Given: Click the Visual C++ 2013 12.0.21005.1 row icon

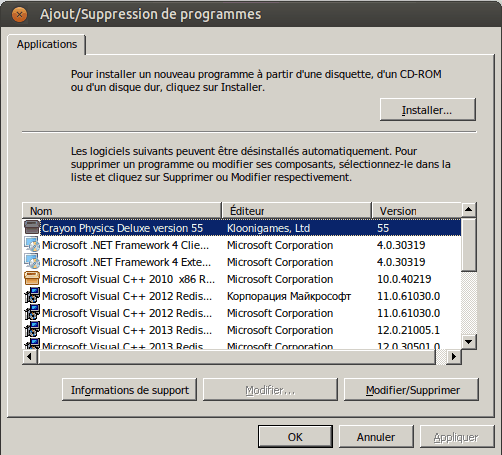Looking at the screenshot, I should pyautogui.click(x=32, y=330).
